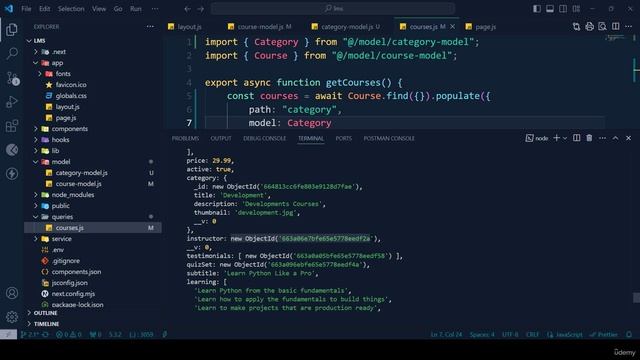This screenshot has height=360, width=640.
Task: Switch to the page.js editor tab
Action: (481, 27)
